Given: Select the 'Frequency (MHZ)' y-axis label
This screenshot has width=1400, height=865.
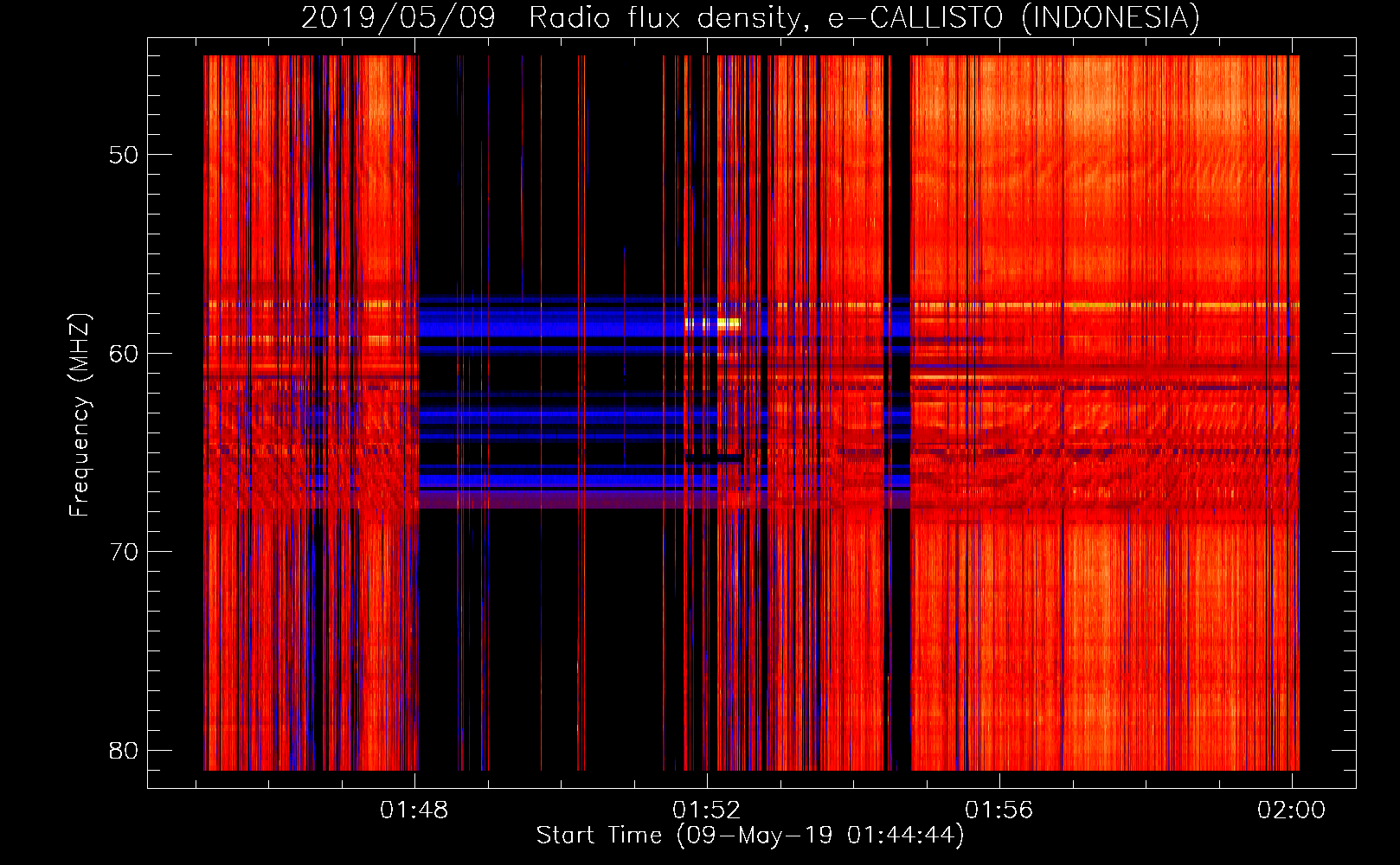Looking at the screenshot, I should point(80,415).
